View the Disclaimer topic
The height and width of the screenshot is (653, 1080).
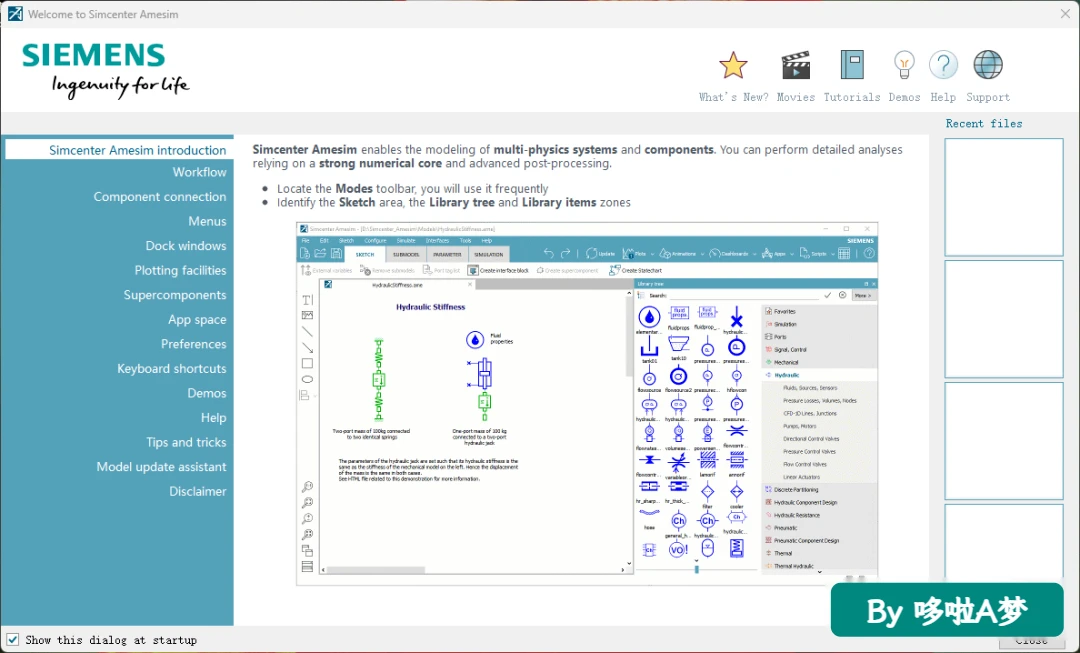coord(198,491)
